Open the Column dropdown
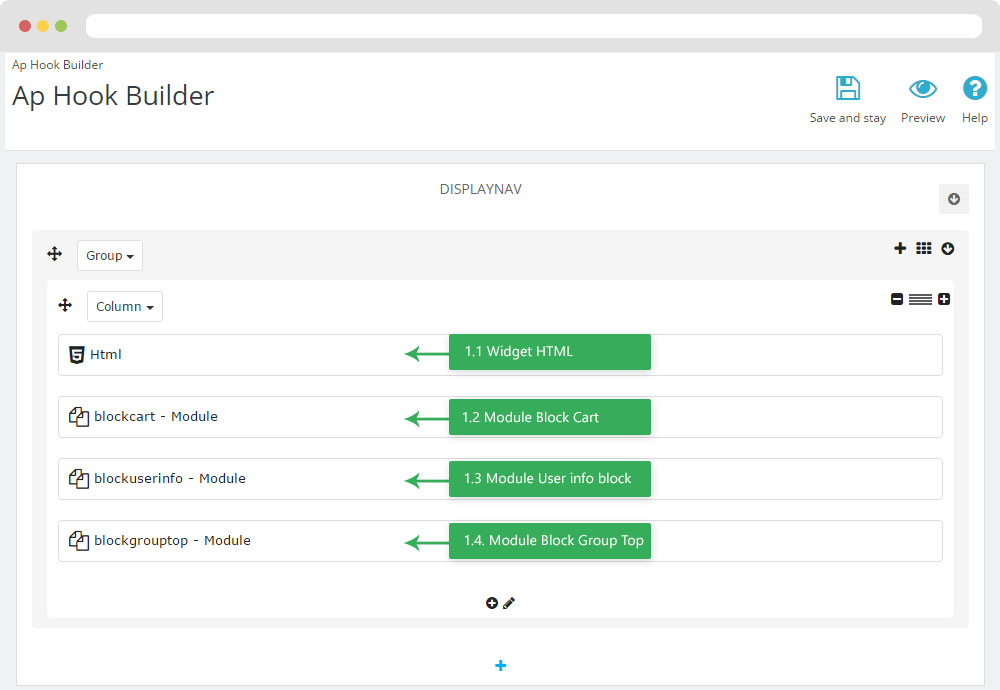The height and width of the screenshot is (690, 1000). point(125,306)
